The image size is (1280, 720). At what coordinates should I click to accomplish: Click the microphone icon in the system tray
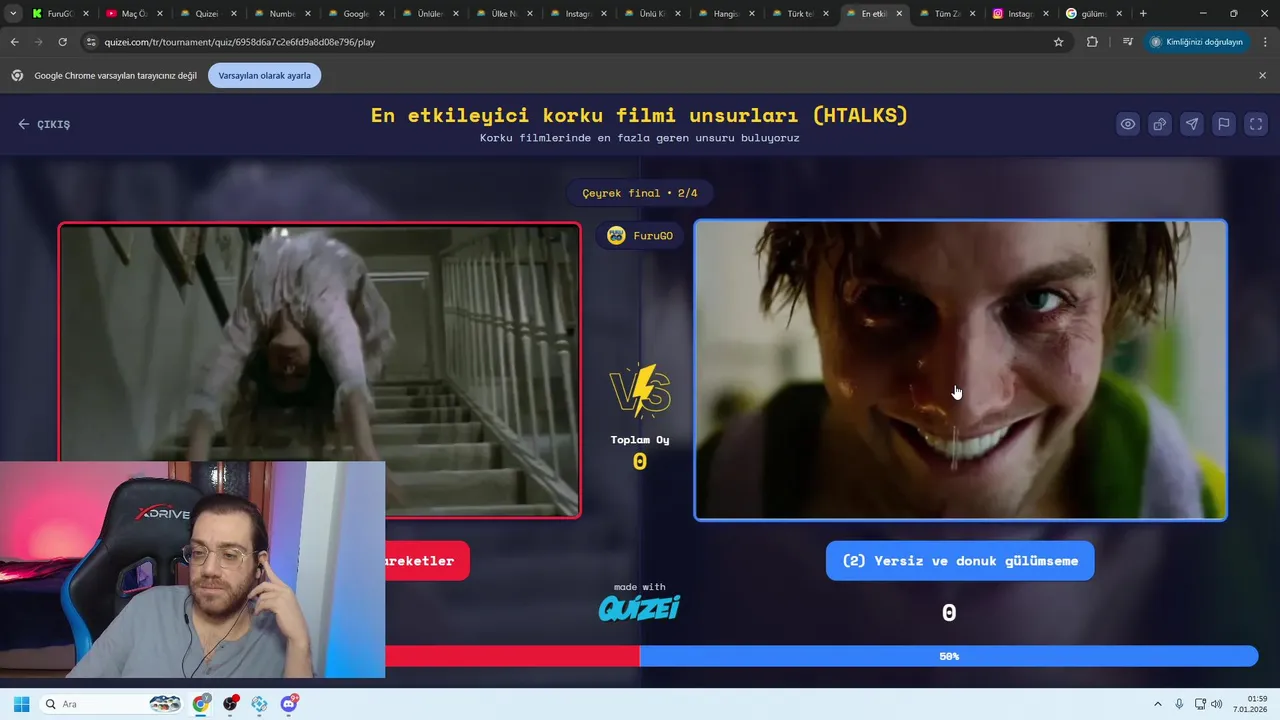click(1179, 704)
